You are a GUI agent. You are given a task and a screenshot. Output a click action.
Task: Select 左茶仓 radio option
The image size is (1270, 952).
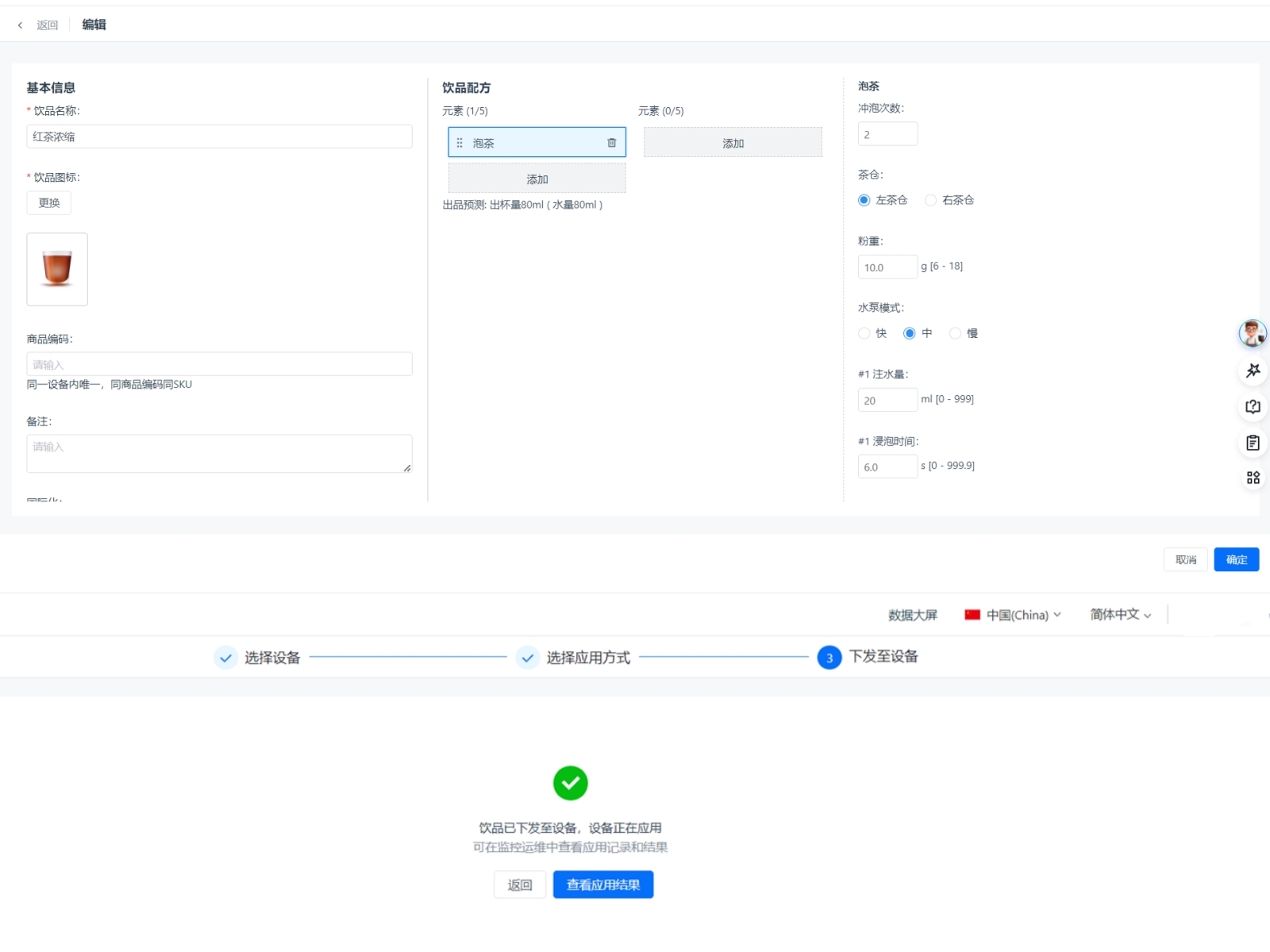click(x=864, y=200)
